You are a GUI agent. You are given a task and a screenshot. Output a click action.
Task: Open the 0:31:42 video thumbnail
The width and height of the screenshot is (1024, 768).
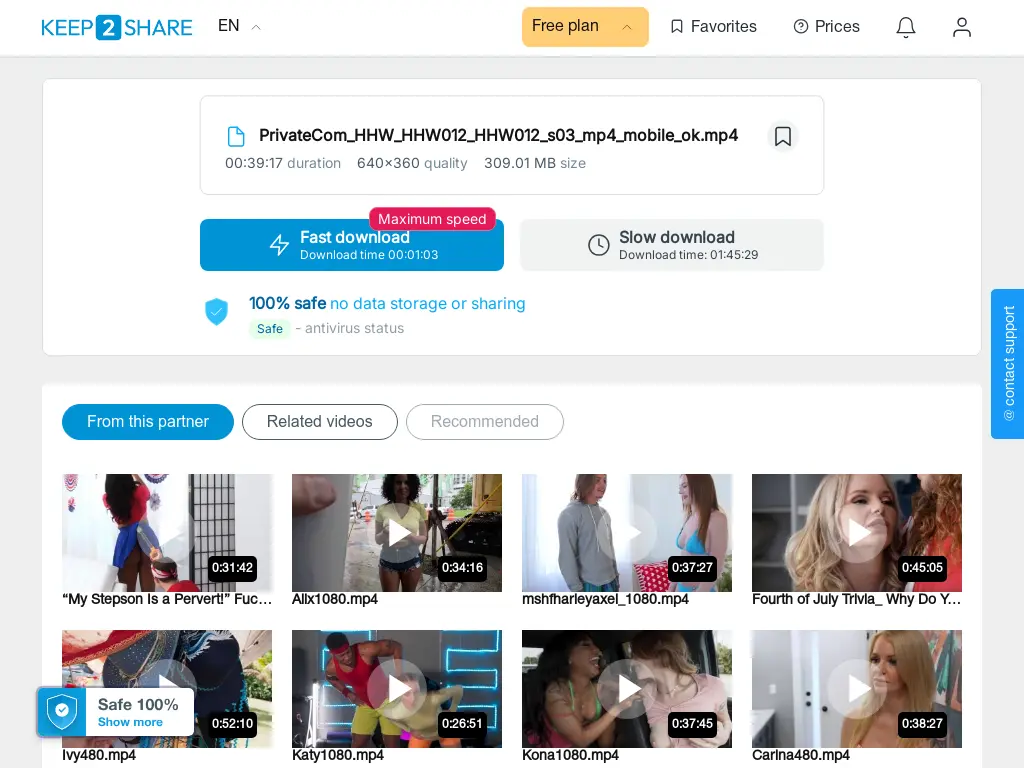[167, 533]
